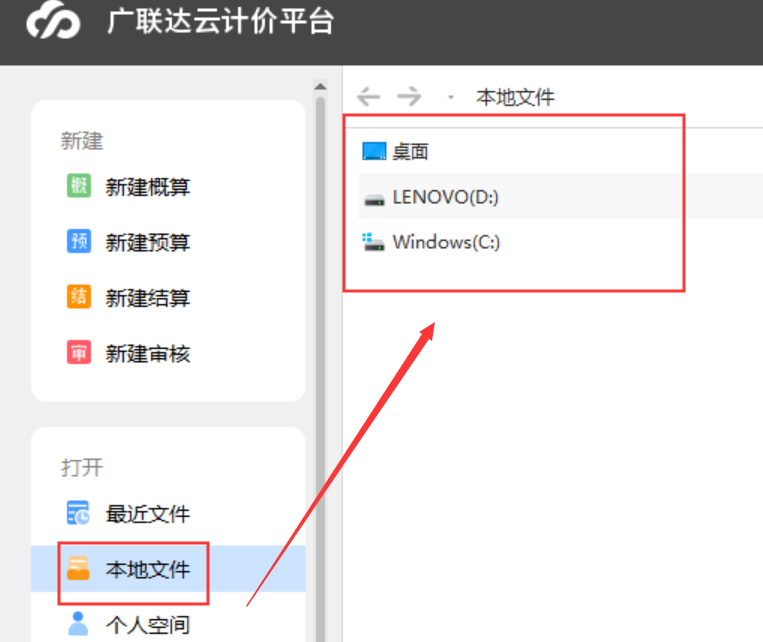This screenshot has width=763, height=642.
Task: Click the sidebar vertical scrollbar track
Action: (x=320, y=369)
